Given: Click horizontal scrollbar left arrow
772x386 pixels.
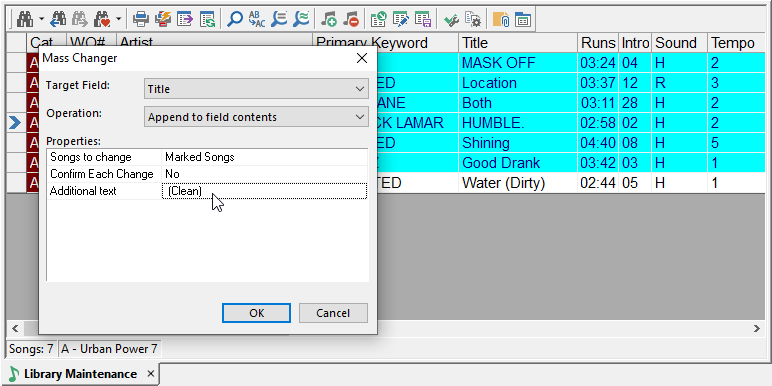Looking at the screenshot, I should [15, 328].
